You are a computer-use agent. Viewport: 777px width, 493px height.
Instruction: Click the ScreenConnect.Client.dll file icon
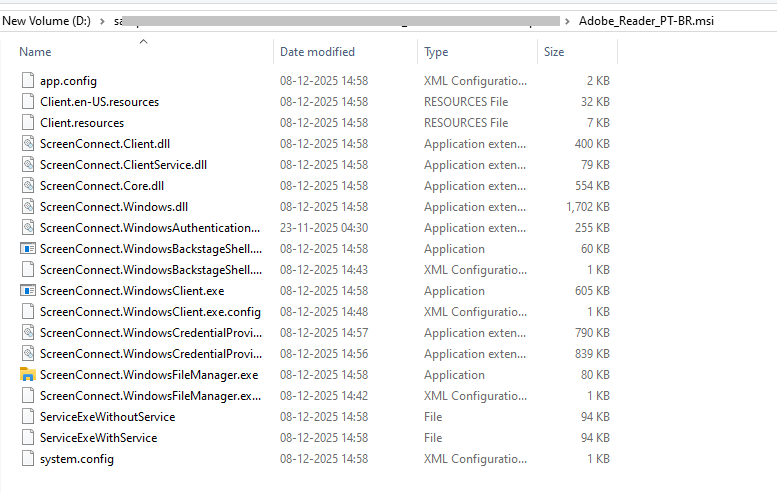(28, 144)
